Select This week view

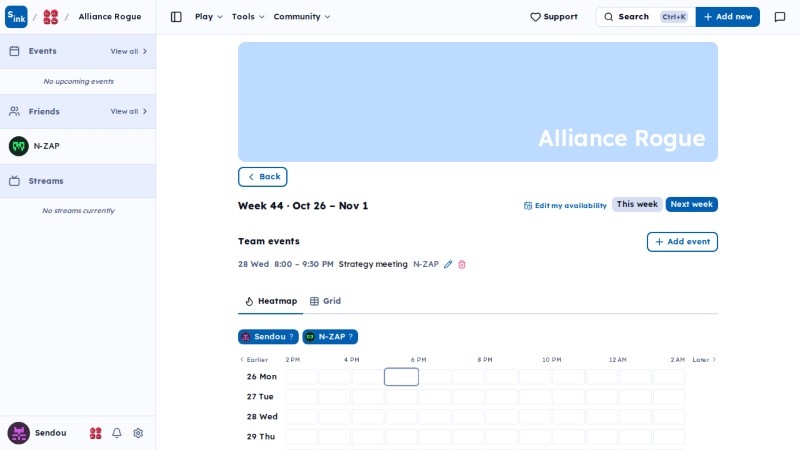click(x=637, y=204)
